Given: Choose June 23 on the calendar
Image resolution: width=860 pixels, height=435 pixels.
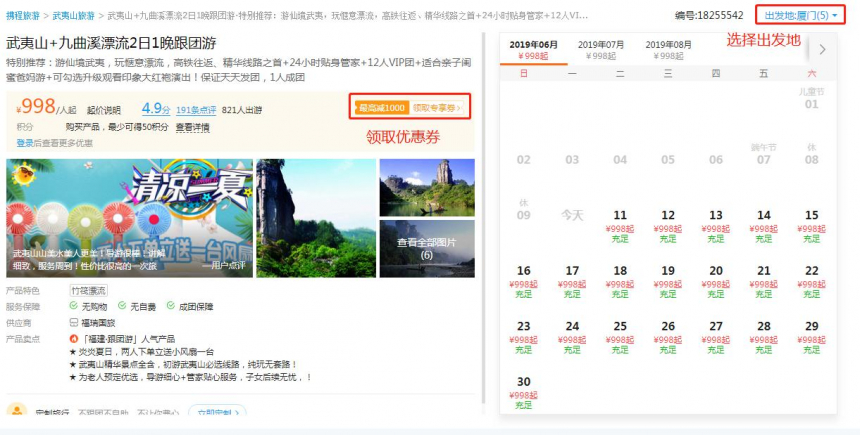Looking at the screenshot, I should tap(524, 337).
